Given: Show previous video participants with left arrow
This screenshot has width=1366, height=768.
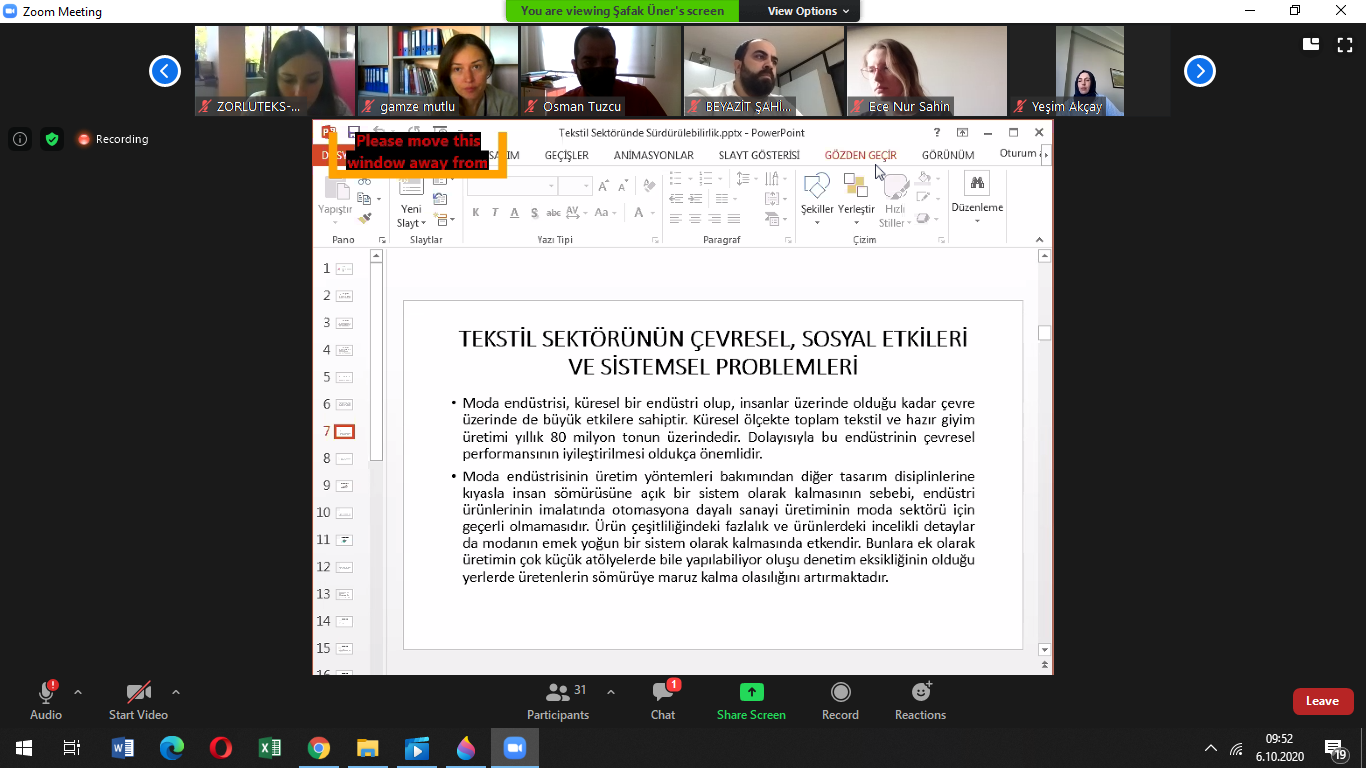Looking at the screenshot, I should [x=165, y=71].
